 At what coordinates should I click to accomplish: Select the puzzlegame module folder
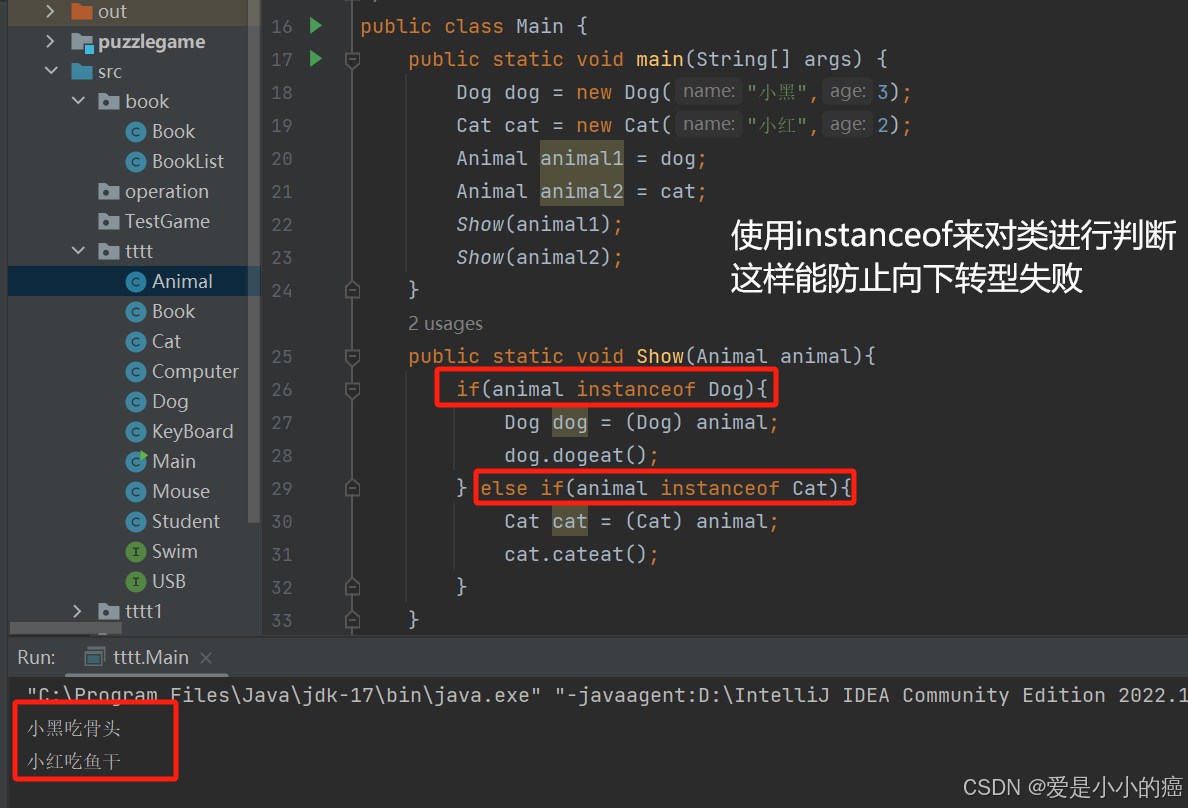(152, 42)
